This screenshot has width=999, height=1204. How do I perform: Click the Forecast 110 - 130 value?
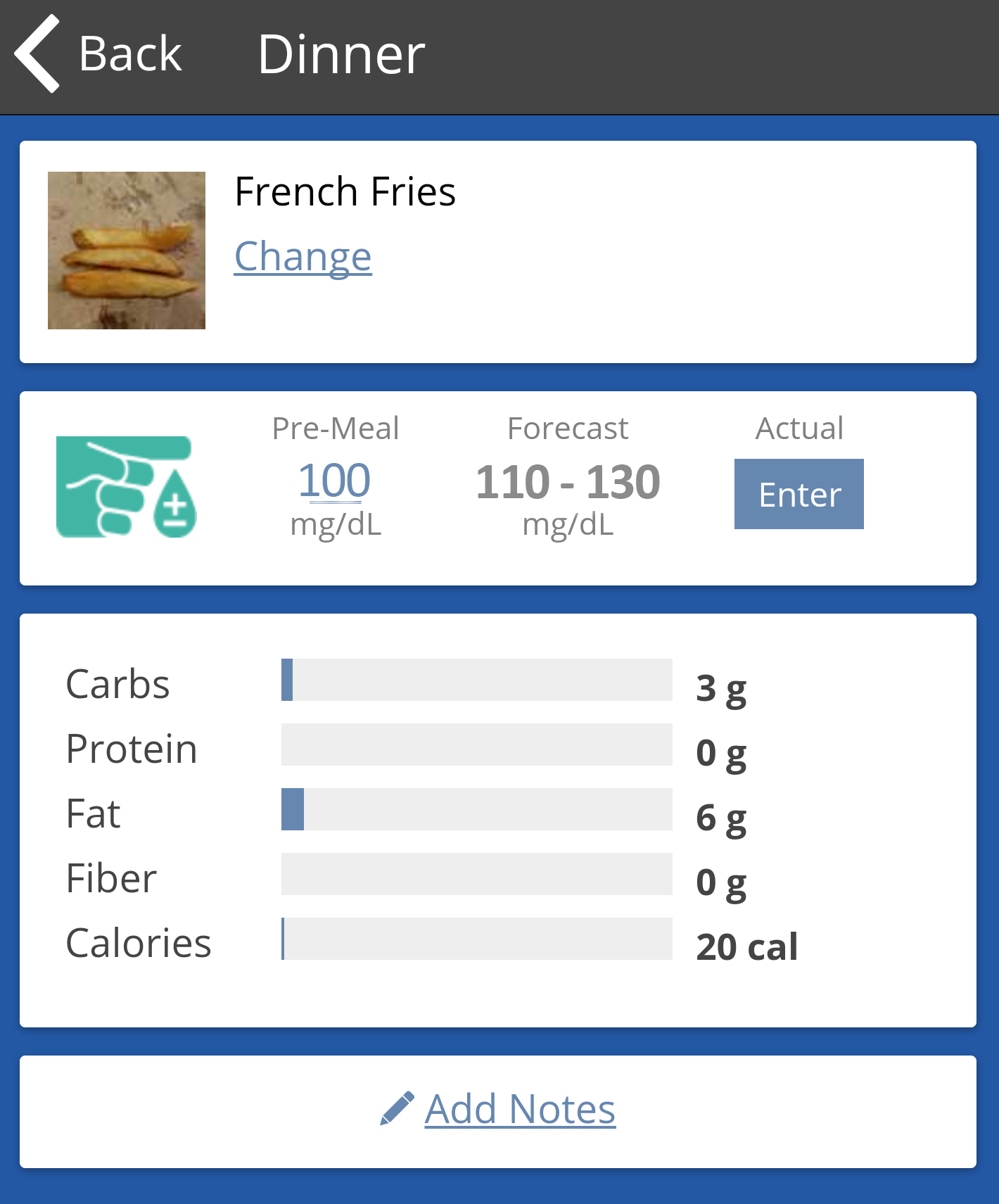point(568,483)
